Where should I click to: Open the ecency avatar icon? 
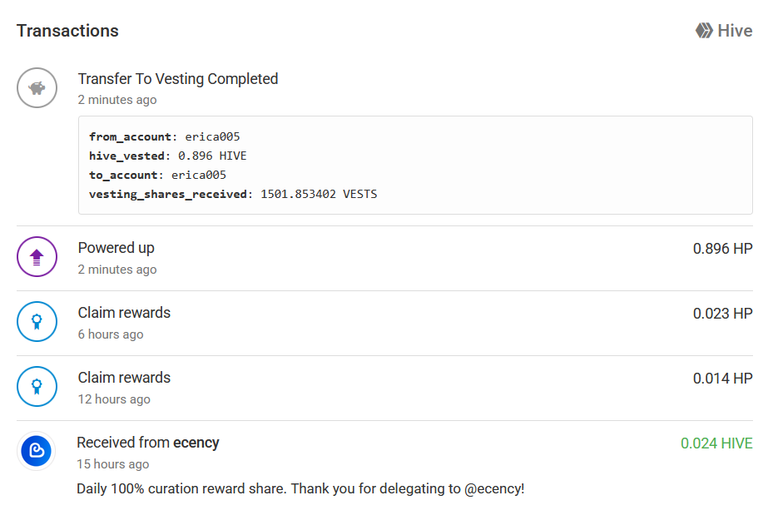[x=37, y=451]
